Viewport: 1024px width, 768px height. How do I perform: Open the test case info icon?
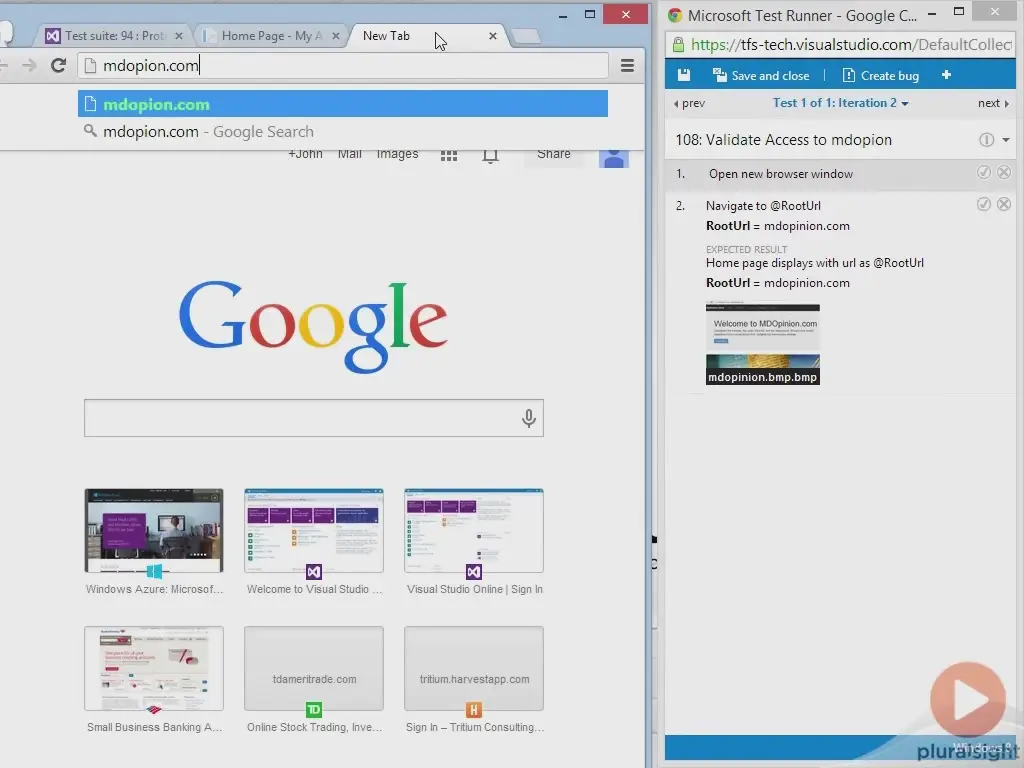(986, 140)
